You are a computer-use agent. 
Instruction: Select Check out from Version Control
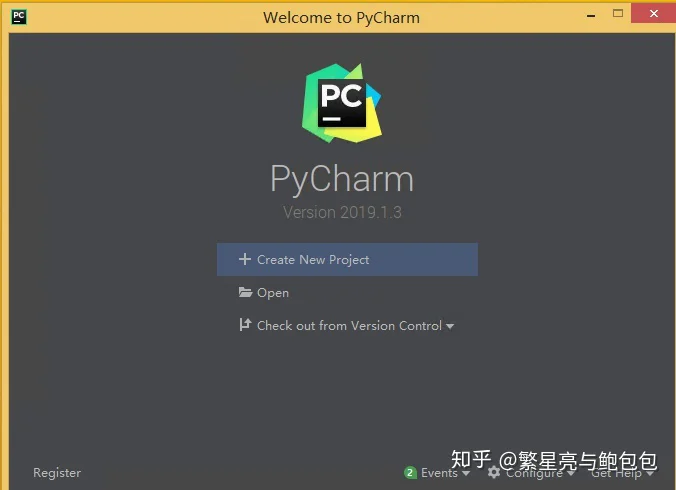coord(349,325)
